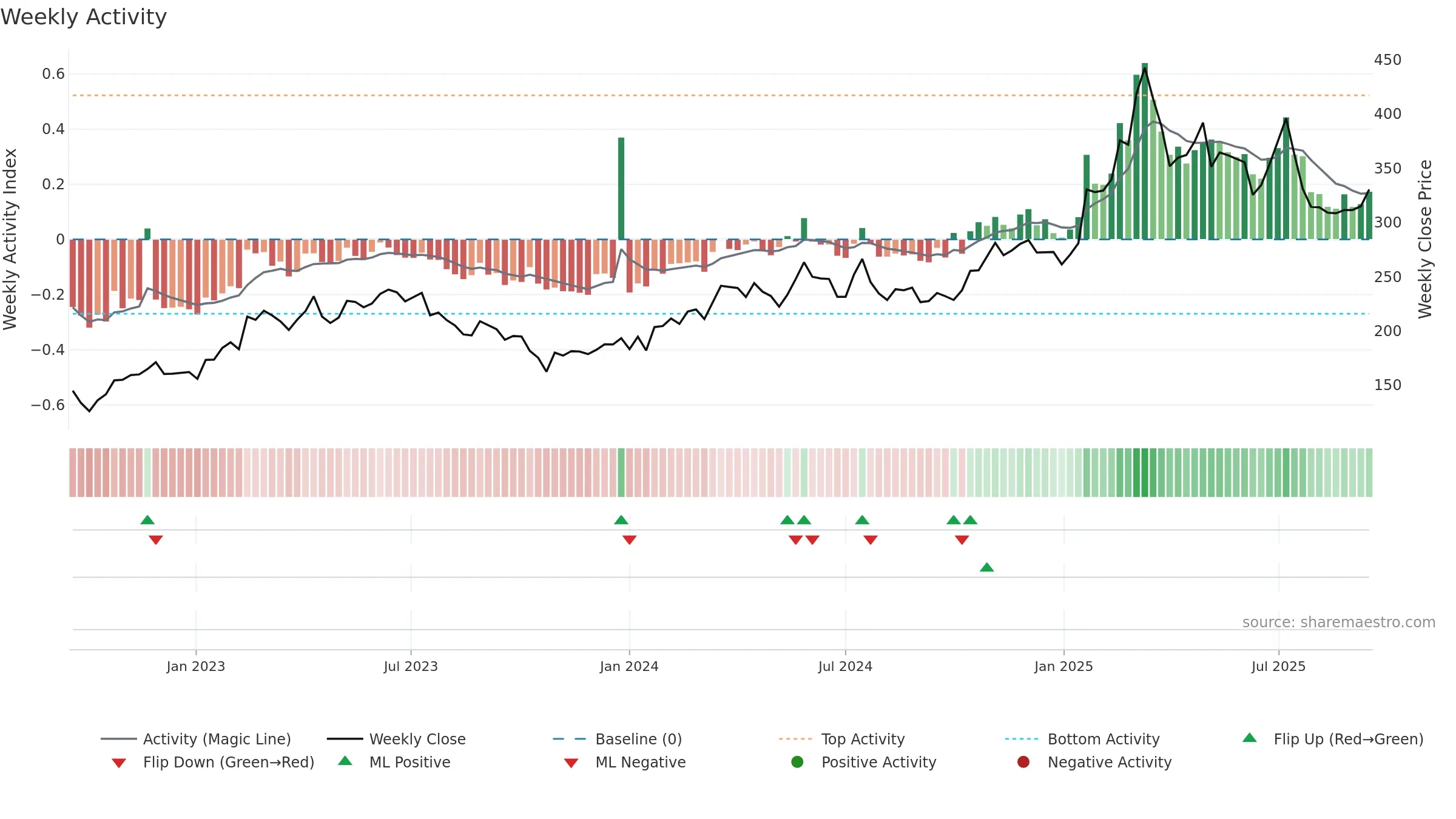Click the 350 price axis tick
The width and height of the screenshot is (1456, 819).
pos(1388,169)
